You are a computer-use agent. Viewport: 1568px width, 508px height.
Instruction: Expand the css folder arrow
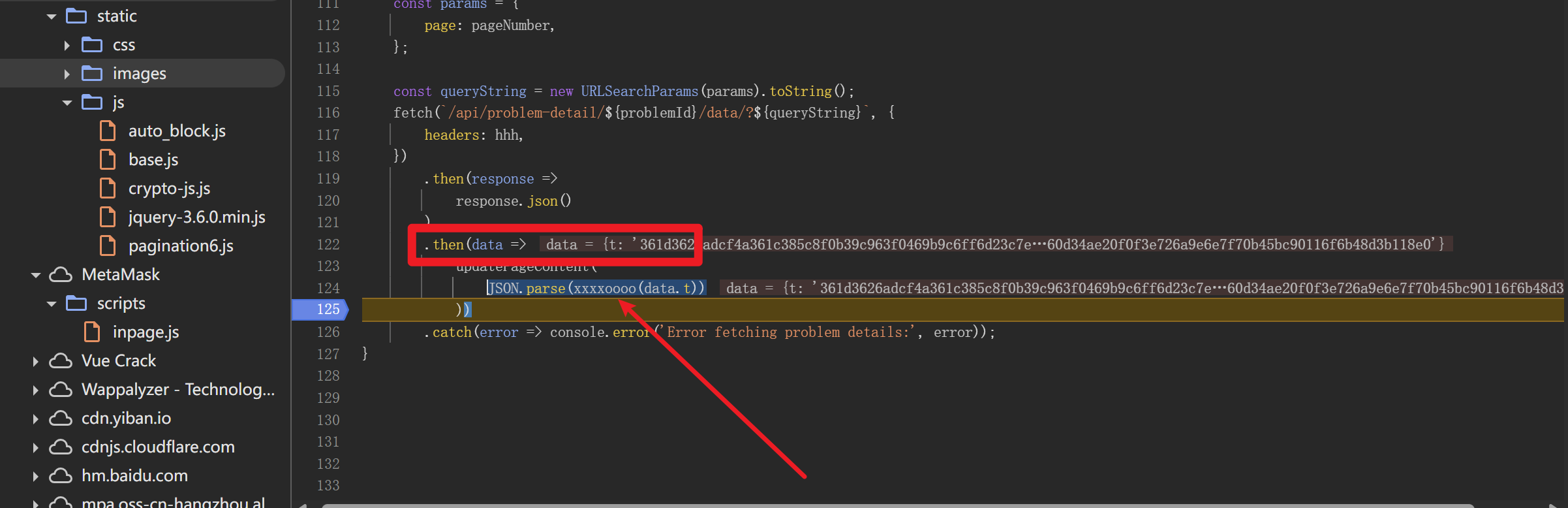pos(67,45)
